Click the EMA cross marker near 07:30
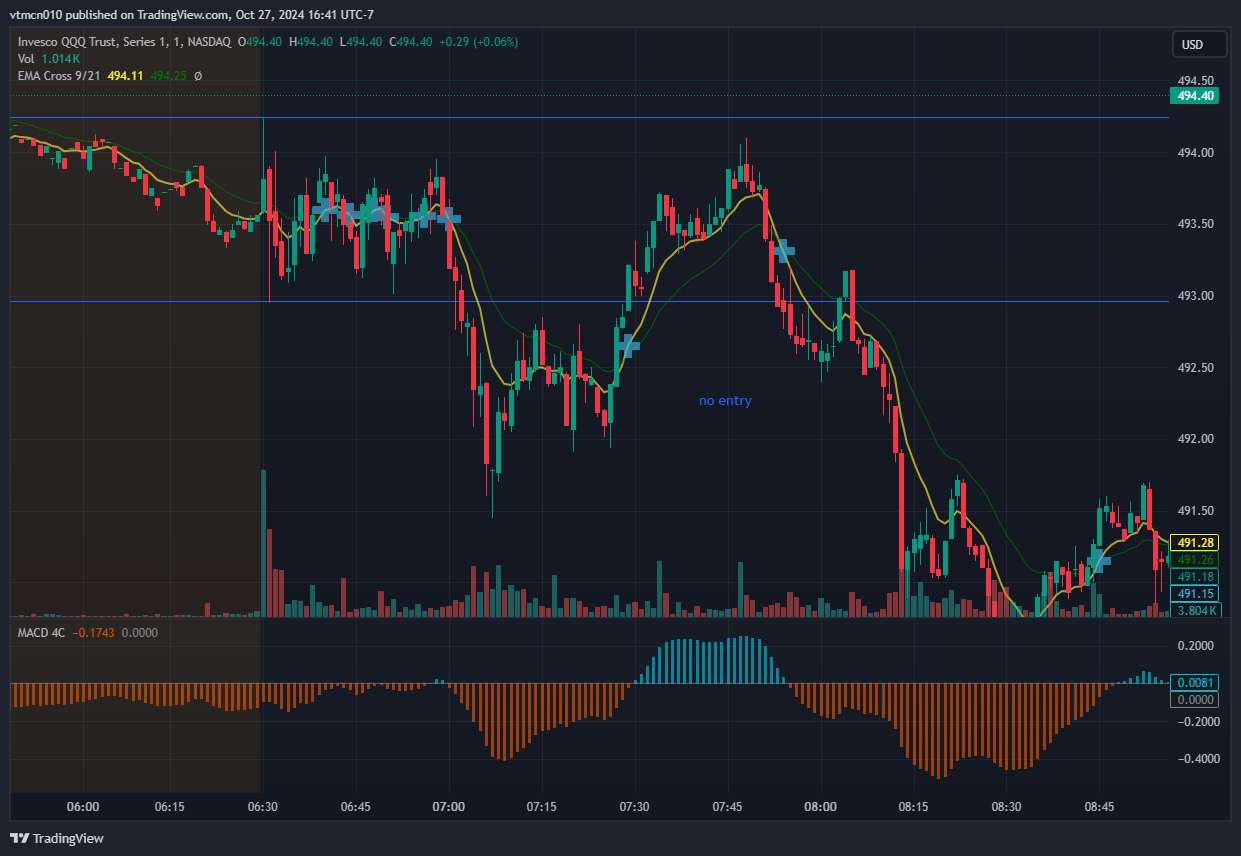The image size is (1241, 856). tap(629, 346)
